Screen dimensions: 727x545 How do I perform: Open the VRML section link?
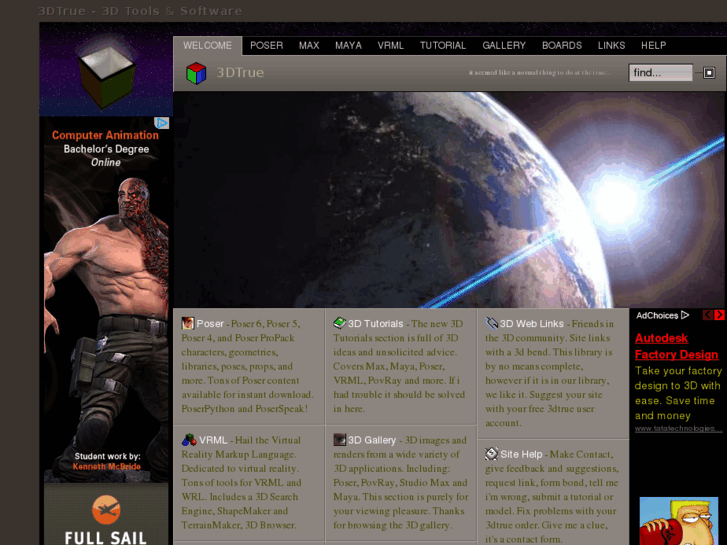click(213, 440)
